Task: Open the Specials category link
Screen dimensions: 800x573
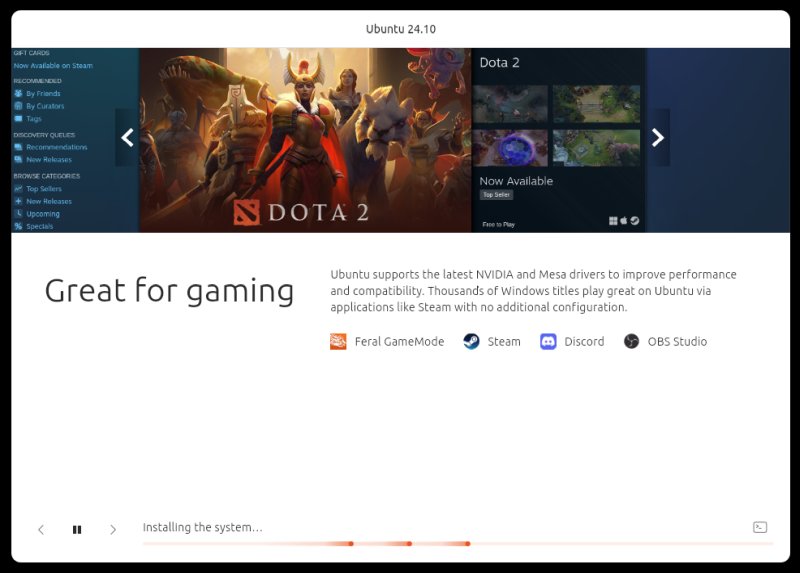Action: pos(40,226)
